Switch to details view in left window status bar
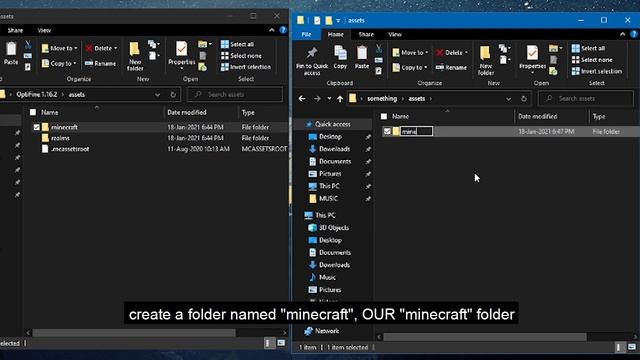Viewport: 640px width, 360px height. [268, 343]
